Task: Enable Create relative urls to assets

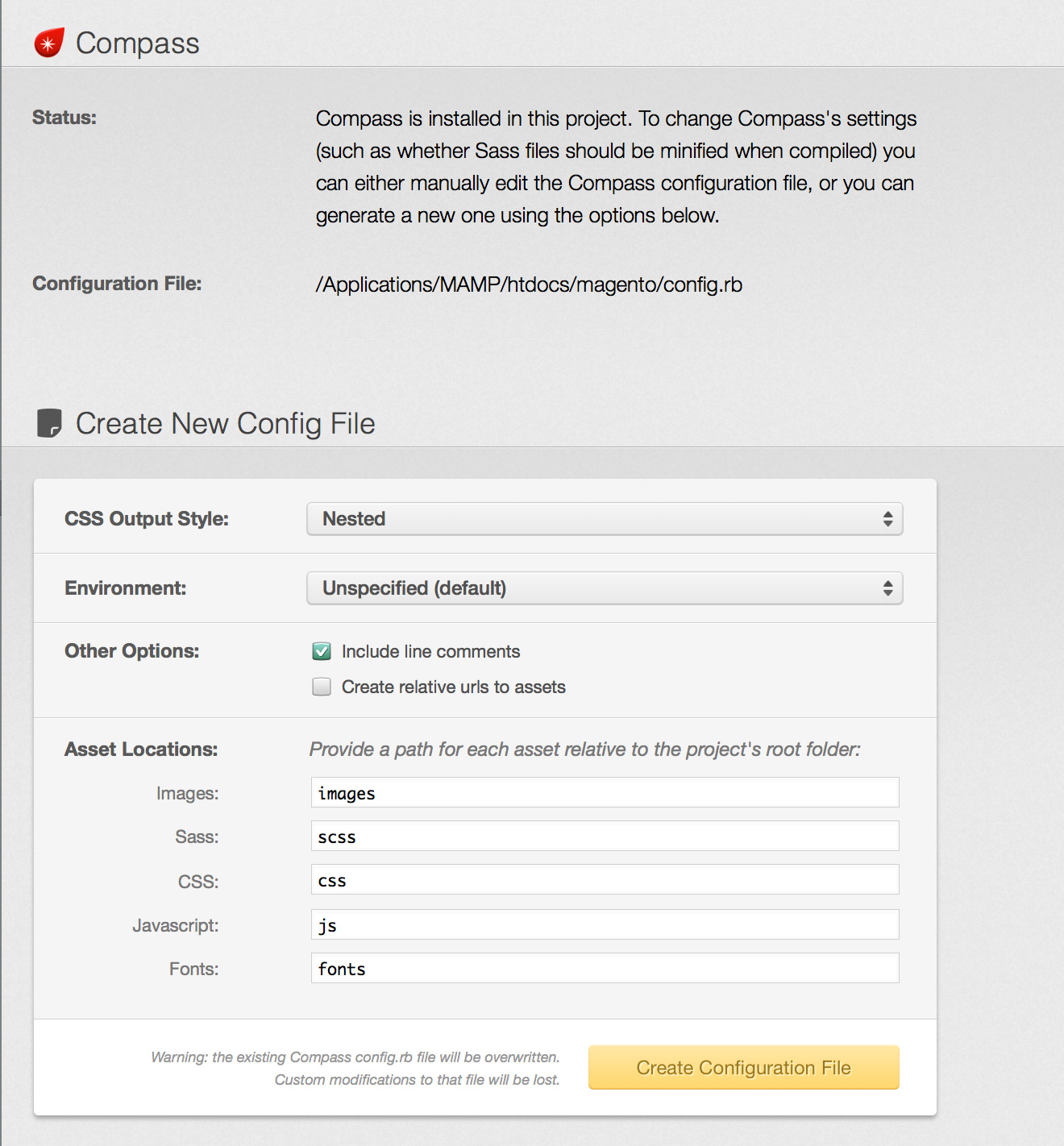Action: pyautogui.click(x=322, y=687)
